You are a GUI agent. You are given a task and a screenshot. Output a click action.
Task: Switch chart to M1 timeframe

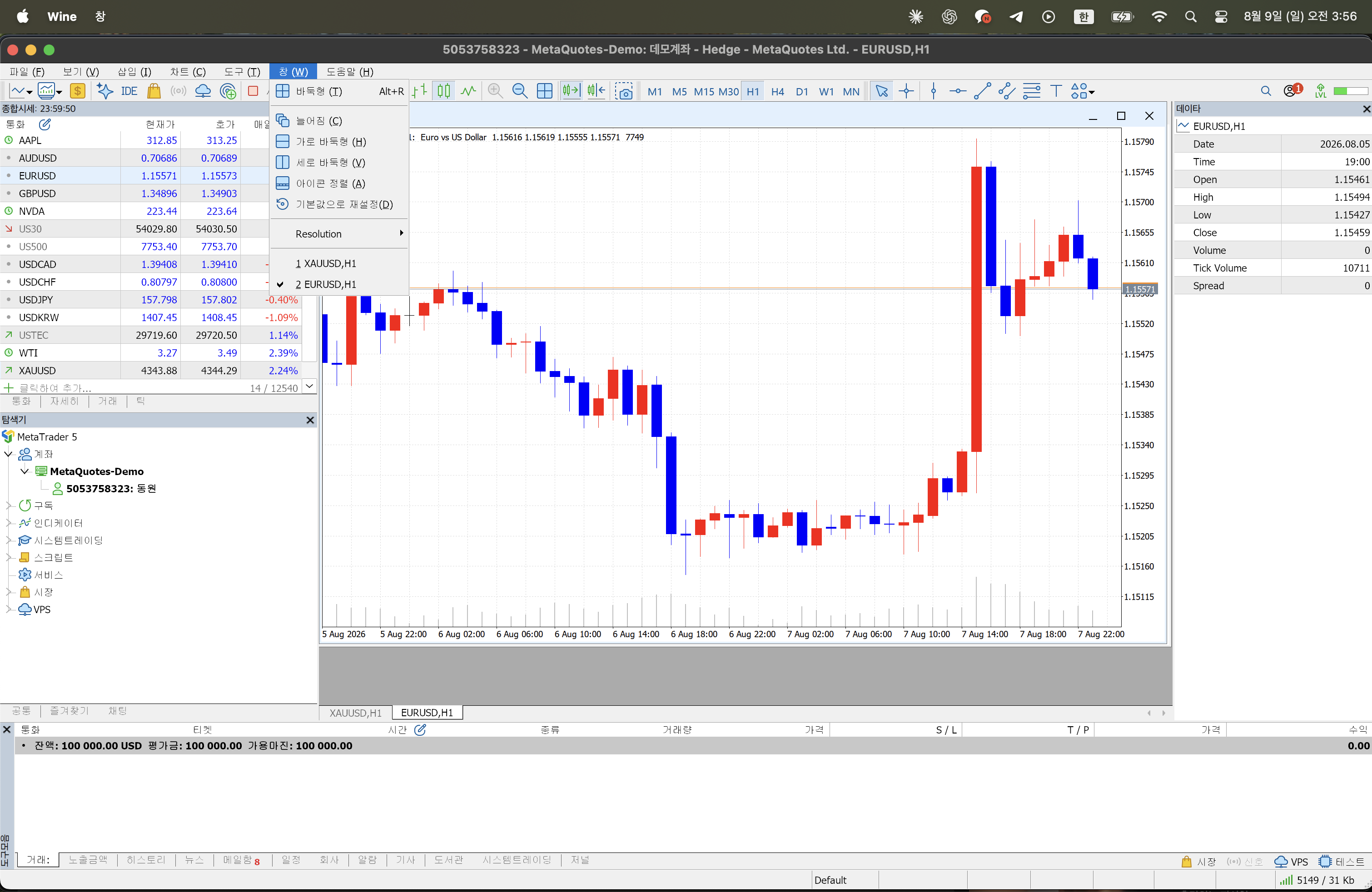[x=655, y=91]
